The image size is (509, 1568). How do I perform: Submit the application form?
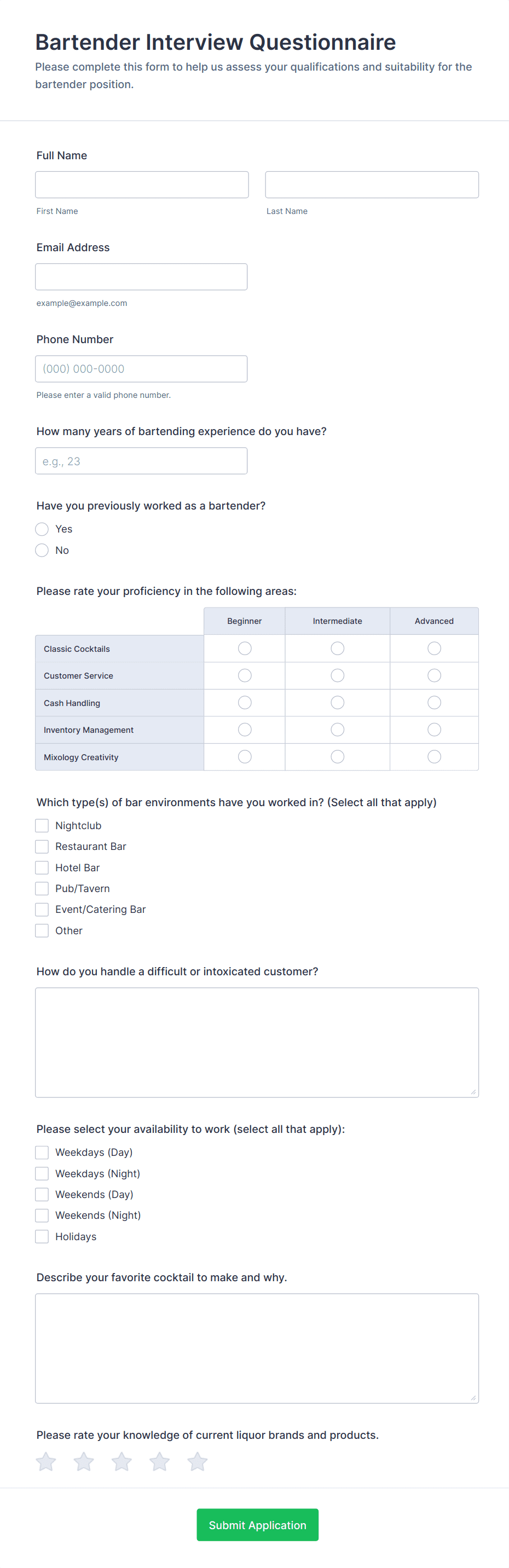257,1524
